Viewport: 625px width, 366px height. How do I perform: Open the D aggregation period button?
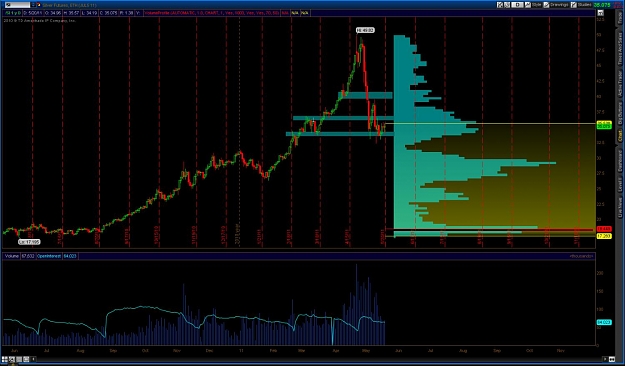tap(517, 5)
